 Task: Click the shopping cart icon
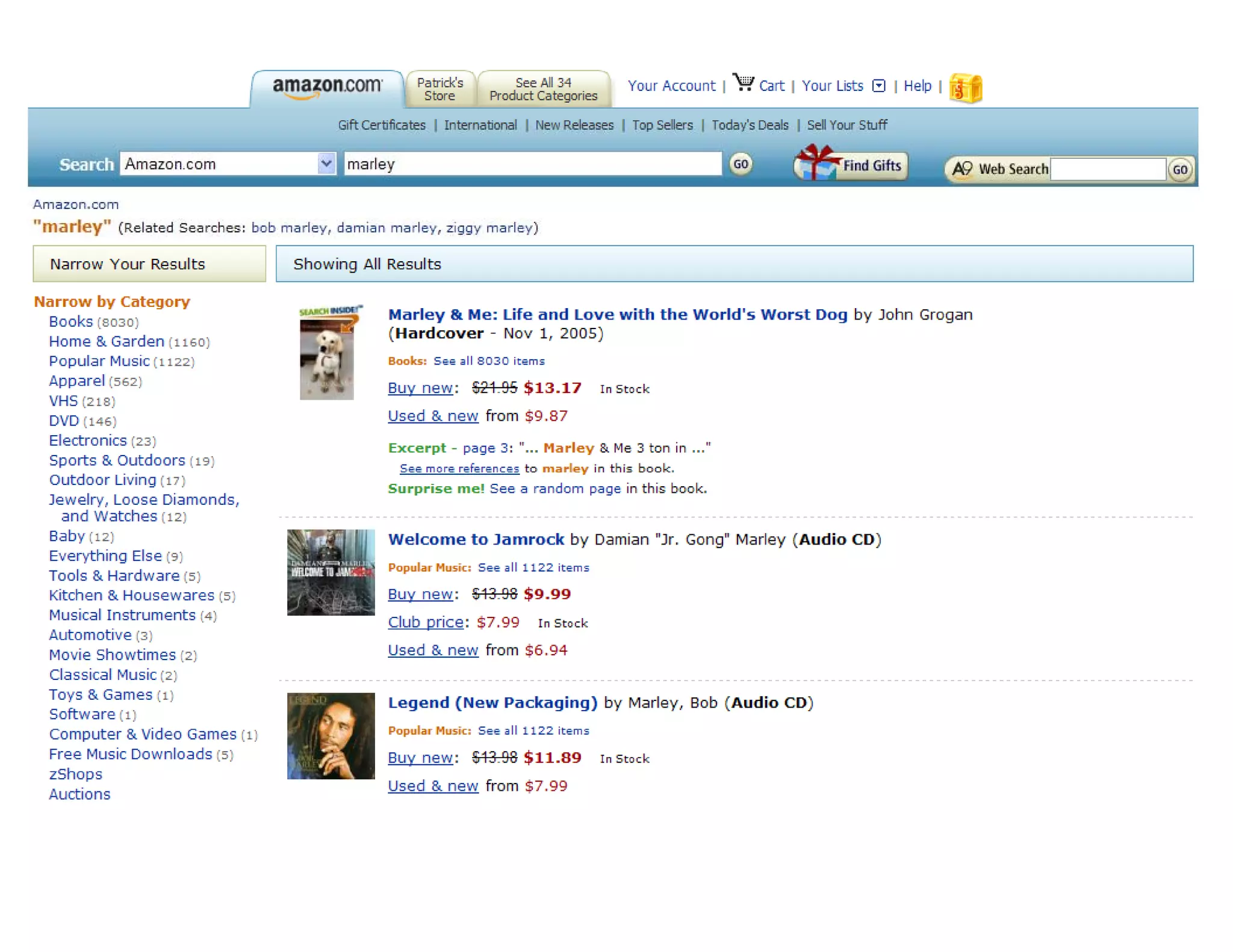click(744, 82)
